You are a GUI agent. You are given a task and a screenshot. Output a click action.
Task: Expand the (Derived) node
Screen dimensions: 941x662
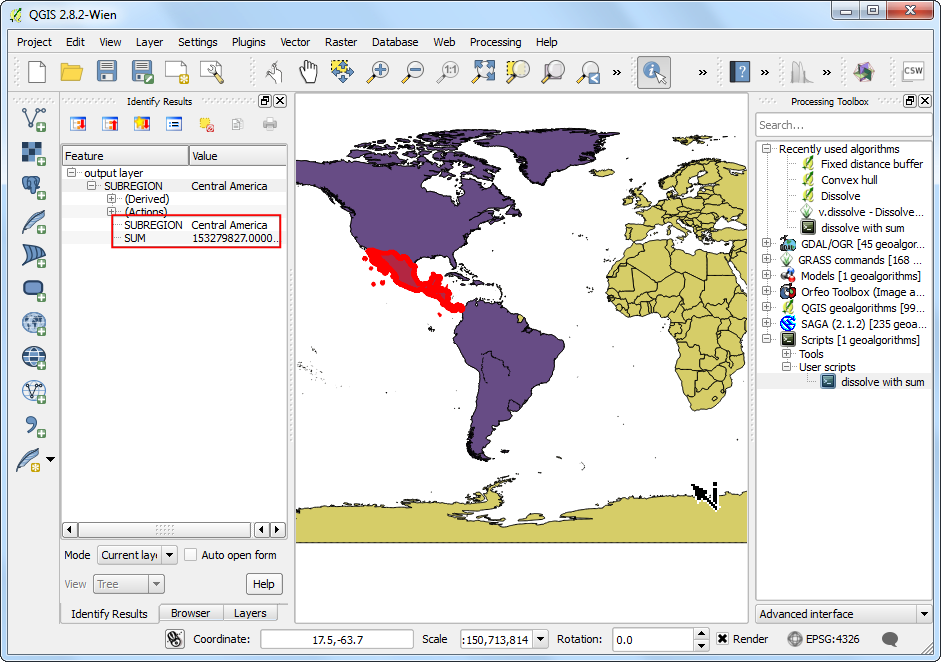(112, 199)
